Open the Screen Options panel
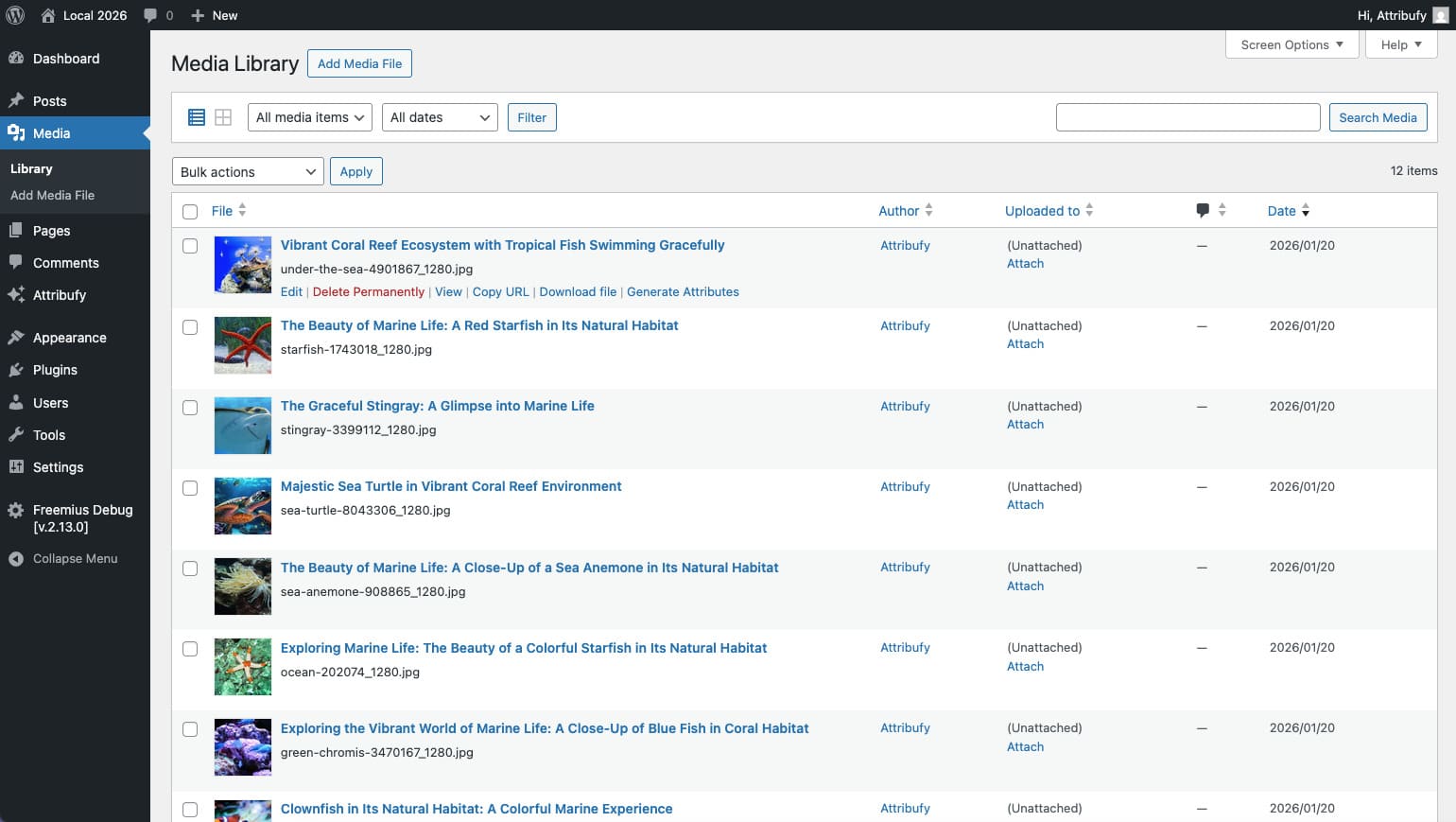The height and width of the screenshot is (822, 1456). (x=1291, y=44)
